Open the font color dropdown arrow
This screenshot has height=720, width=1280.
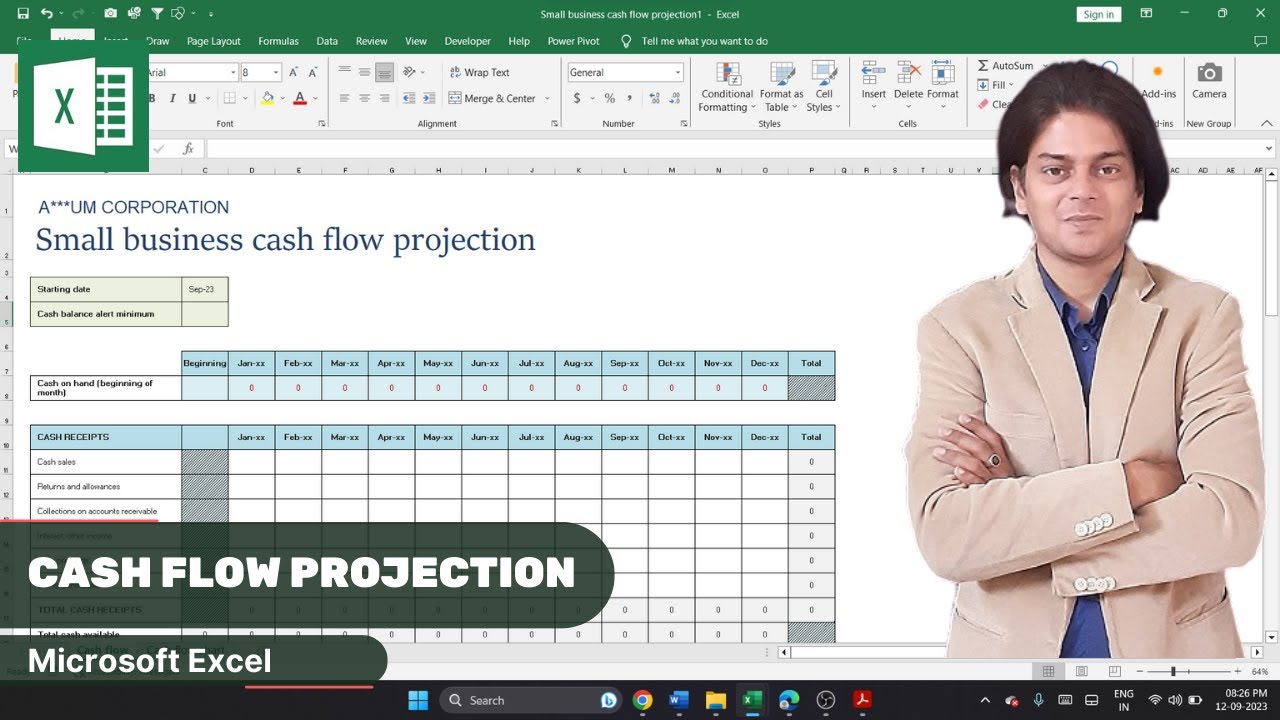(x=315, y=98)
